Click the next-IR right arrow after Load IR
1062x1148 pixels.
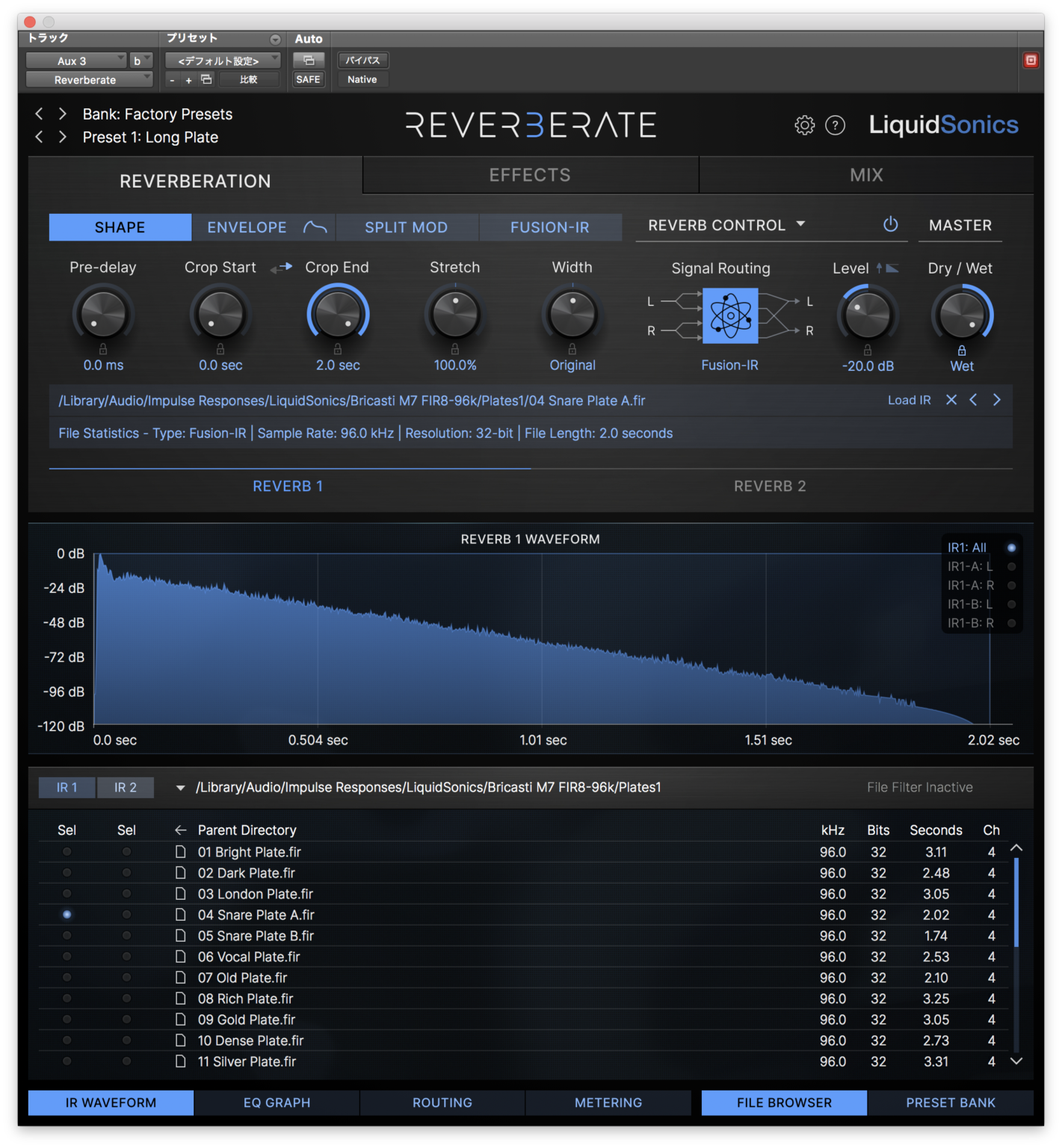997,400
